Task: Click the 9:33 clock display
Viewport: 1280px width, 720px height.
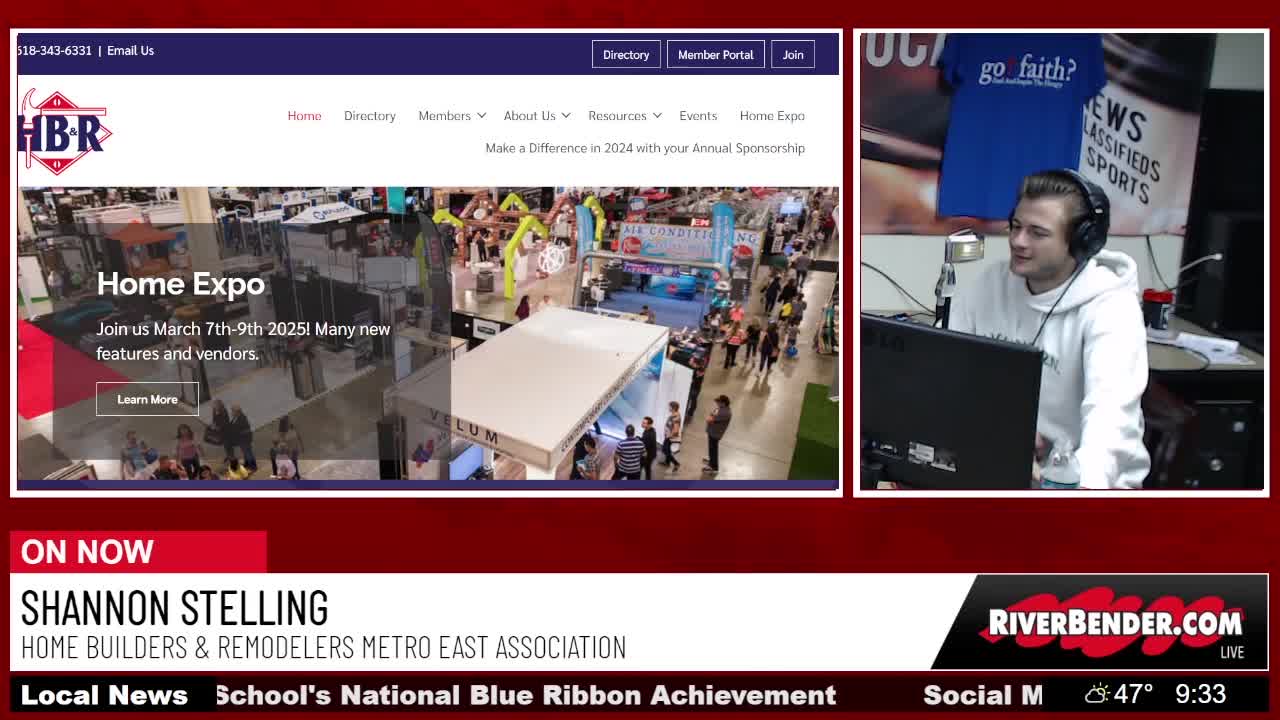Action: tap(1201, 694)
